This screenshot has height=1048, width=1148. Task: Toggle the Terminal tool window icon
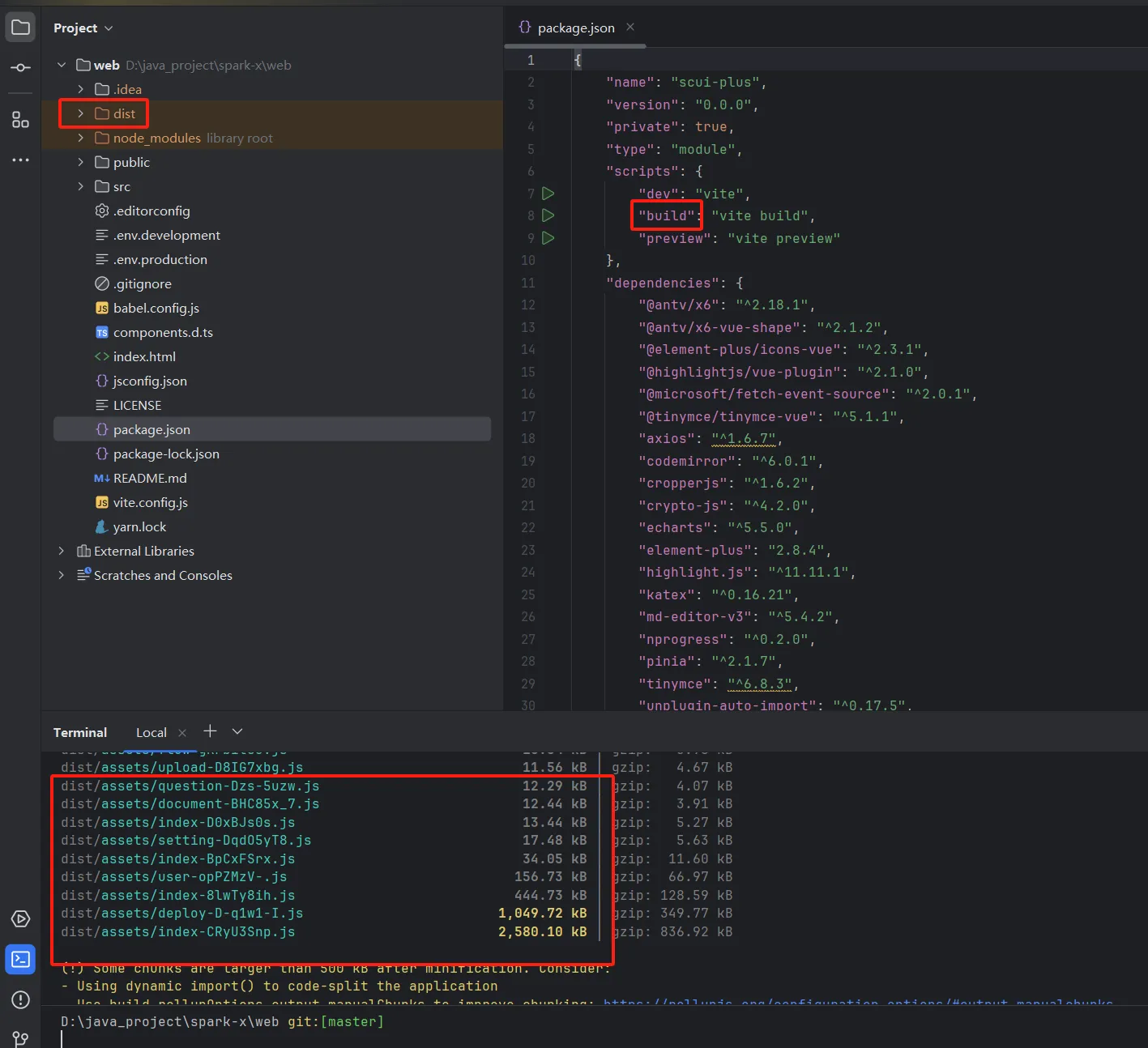click(x=20, y=960)
